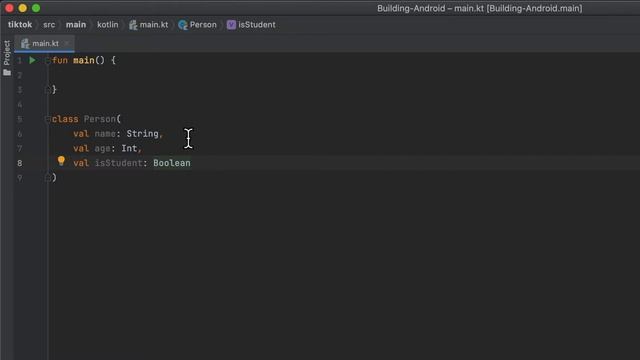Select the main.kt editor tab
The width and height of the screenshot is (640, 360).
(45, 43)
